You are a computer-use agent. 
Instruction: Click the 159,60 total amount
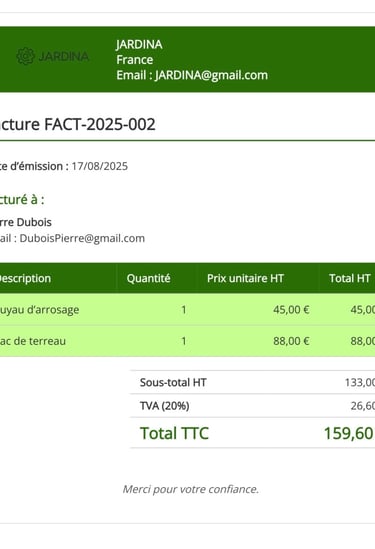[348, 433]
